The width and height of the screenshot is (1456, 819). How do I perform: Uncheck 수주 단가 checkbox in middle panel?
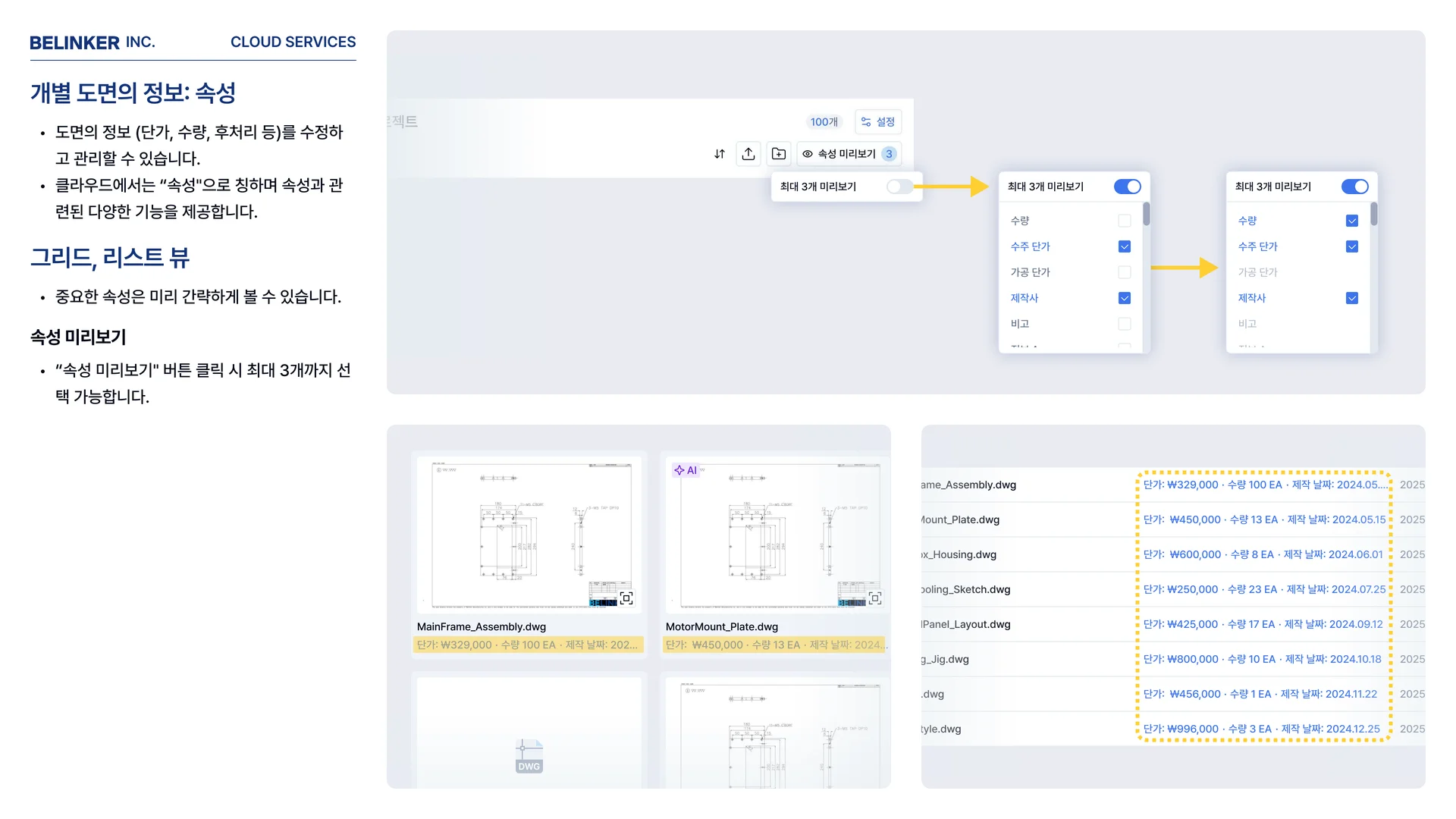click(1125, 246)
